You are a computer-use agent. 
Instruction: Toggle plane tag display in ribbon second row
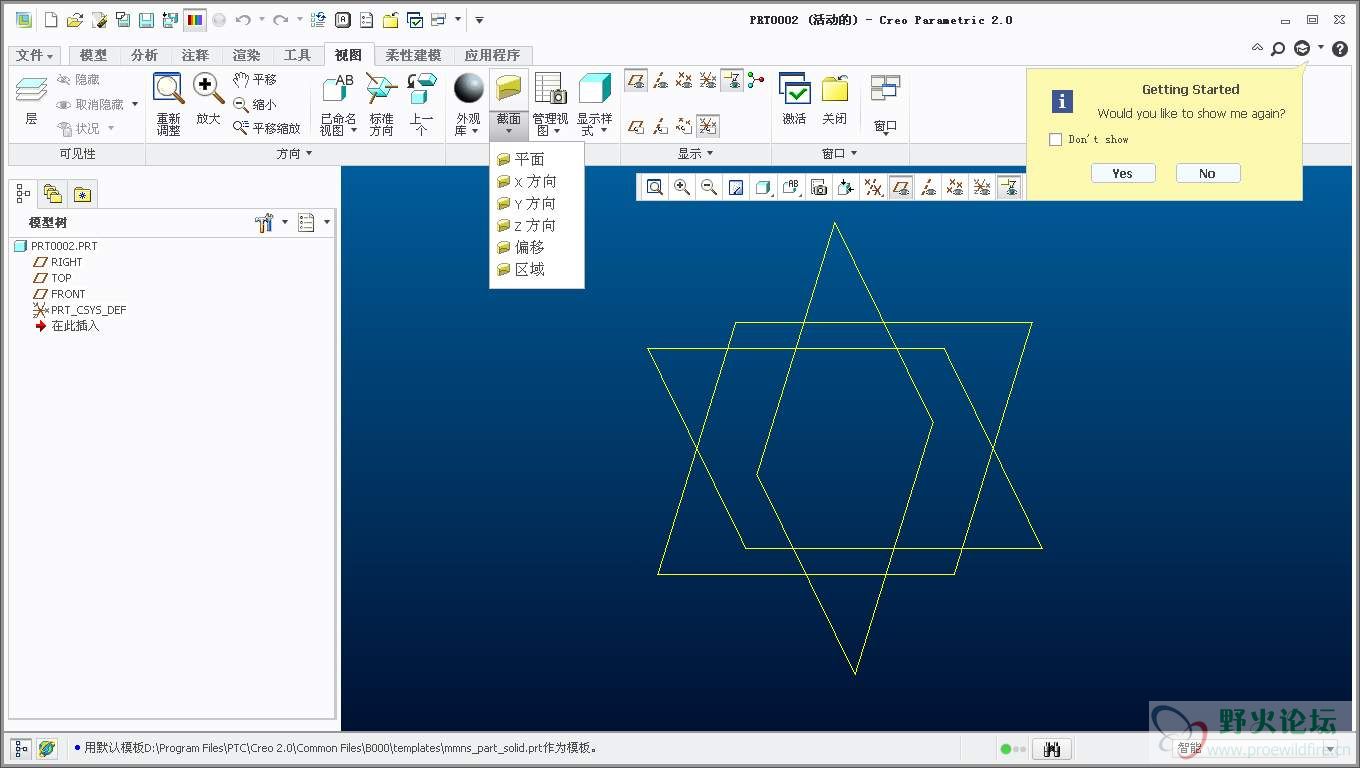click(635, 126)
